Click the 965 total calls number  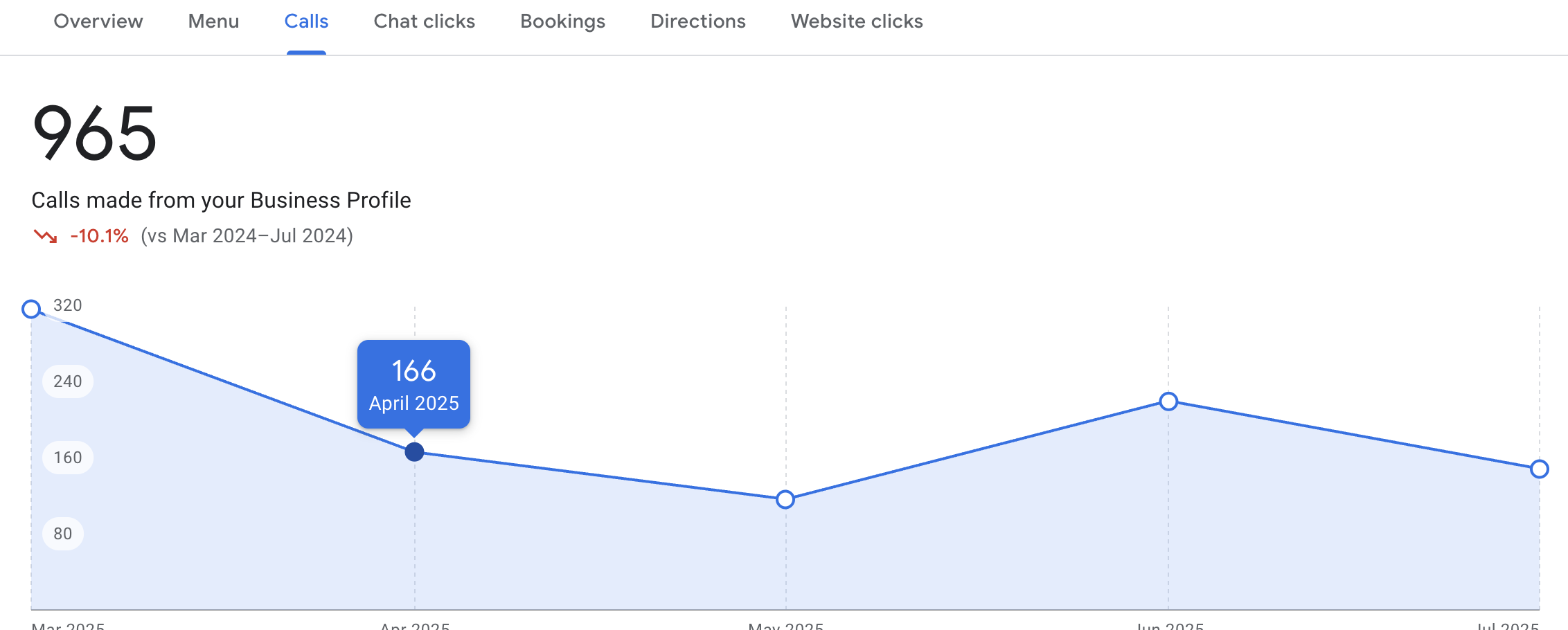[95, 133]
